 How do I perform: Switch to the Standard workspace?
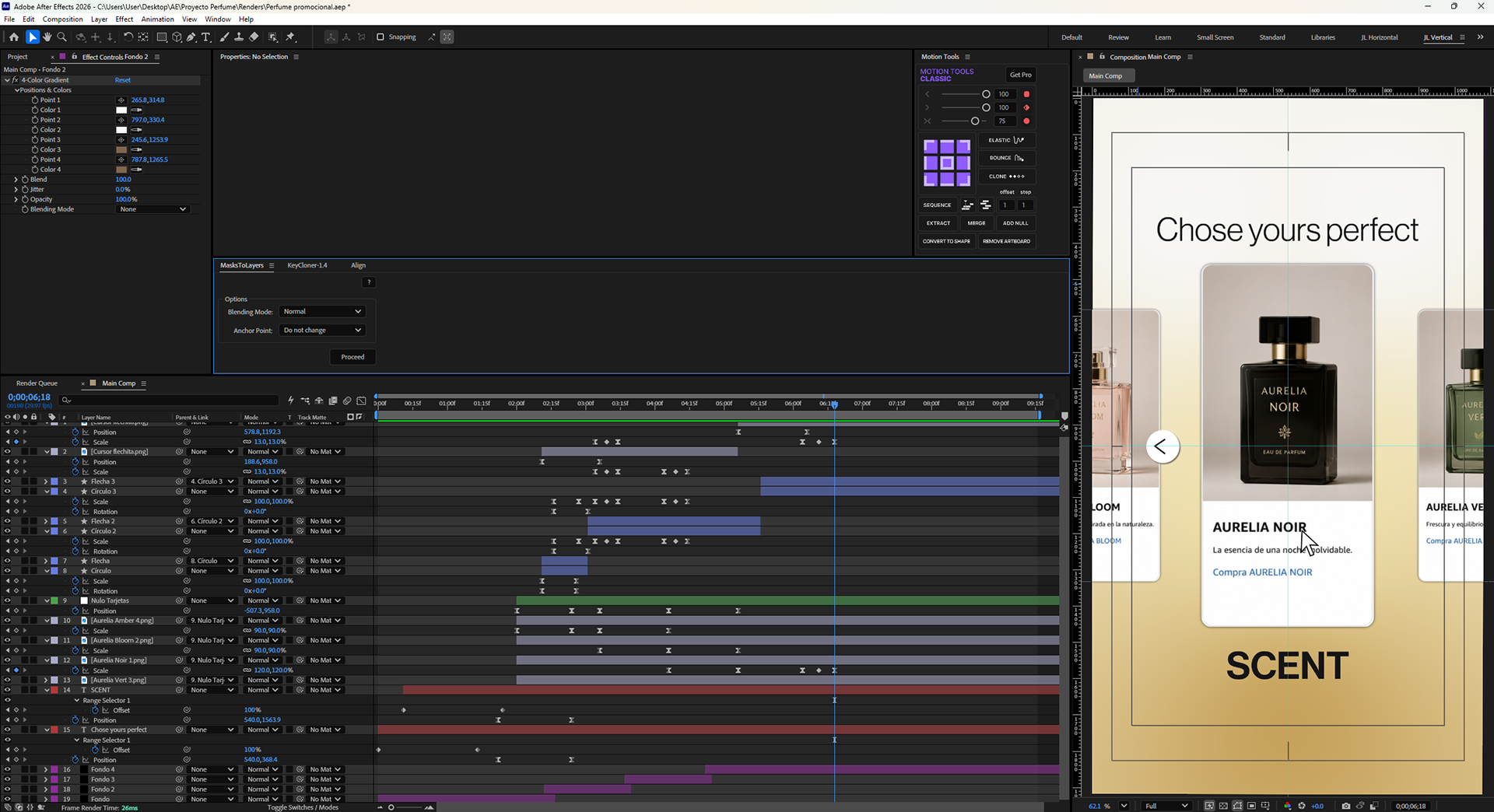click(x=1272, y=37)
